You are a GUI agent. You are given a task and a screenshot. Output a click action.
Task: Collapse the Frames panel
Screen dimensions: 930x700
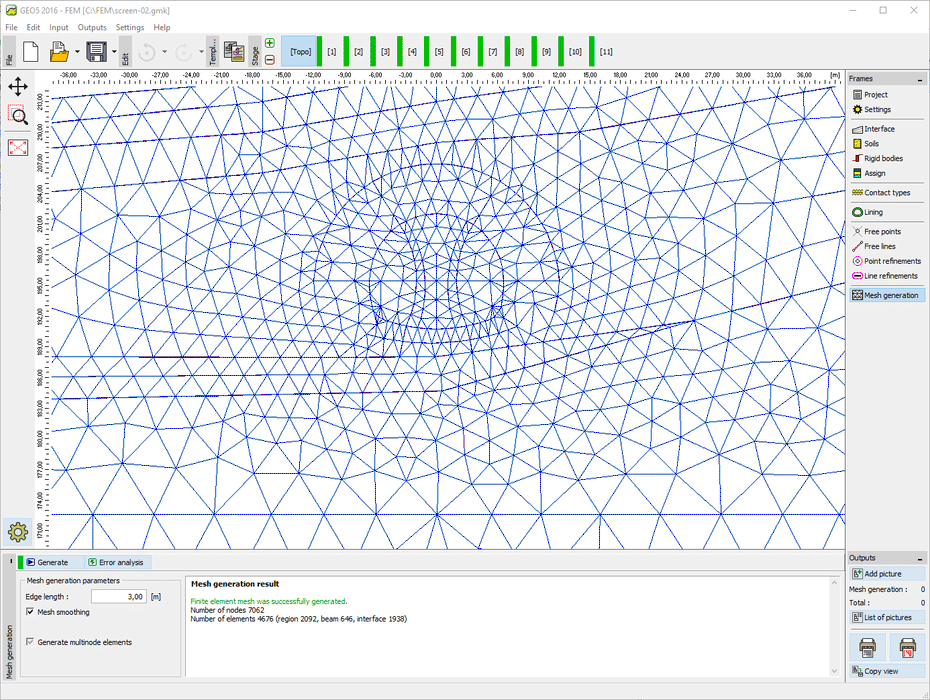point(919,79)
